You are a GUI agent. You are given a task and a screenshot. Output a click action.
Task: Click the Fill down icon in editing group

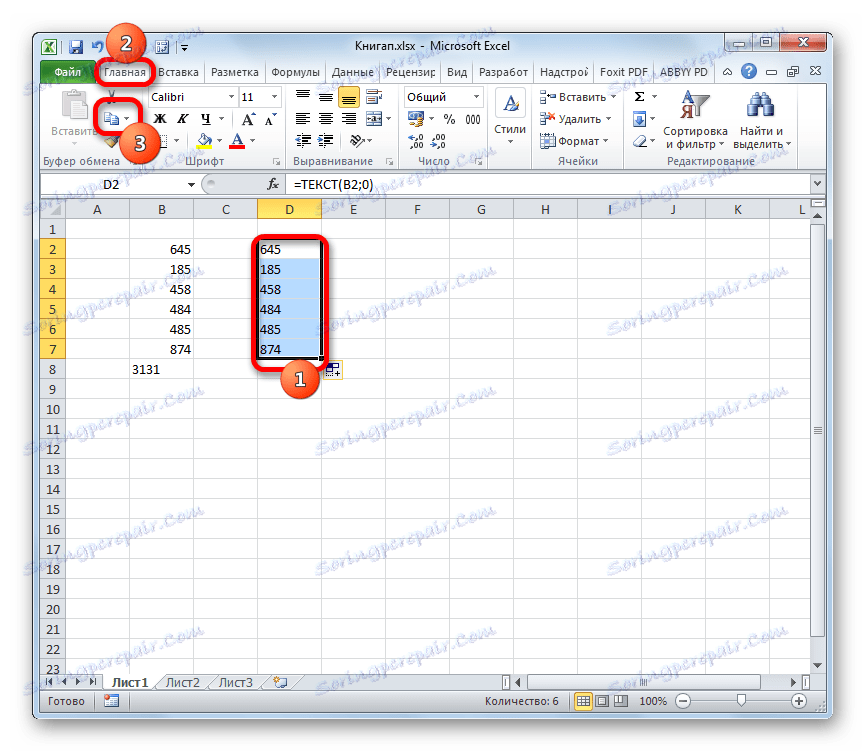[639, 119]
